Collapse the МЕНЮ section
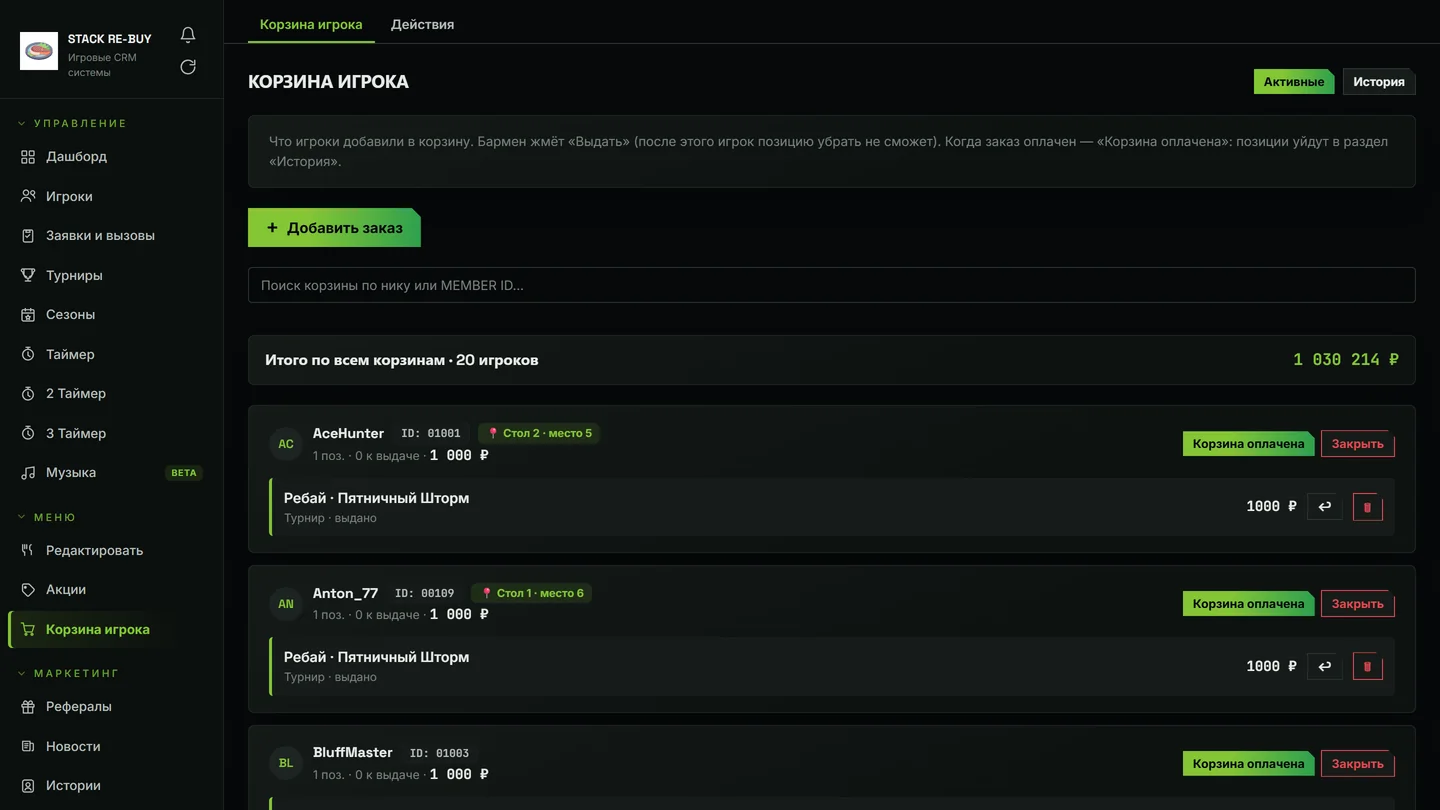This screenshot has width=1440, height=810. (47, 518)
